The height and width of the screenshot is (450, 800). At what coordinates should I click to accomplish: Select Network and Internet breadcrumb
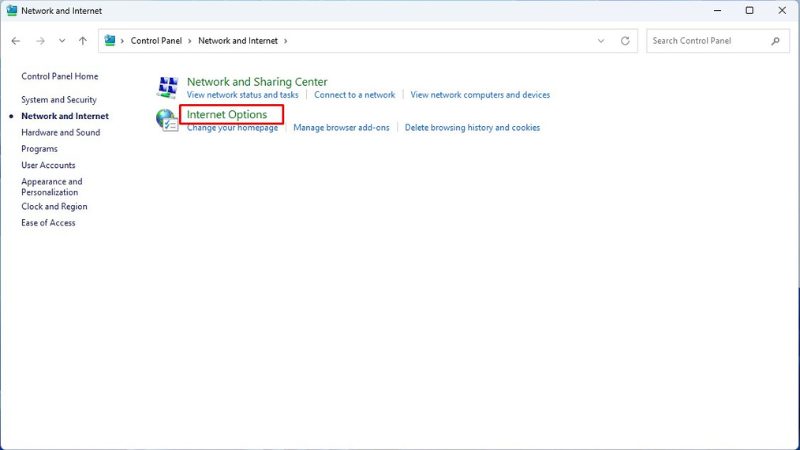click(238, 41)
